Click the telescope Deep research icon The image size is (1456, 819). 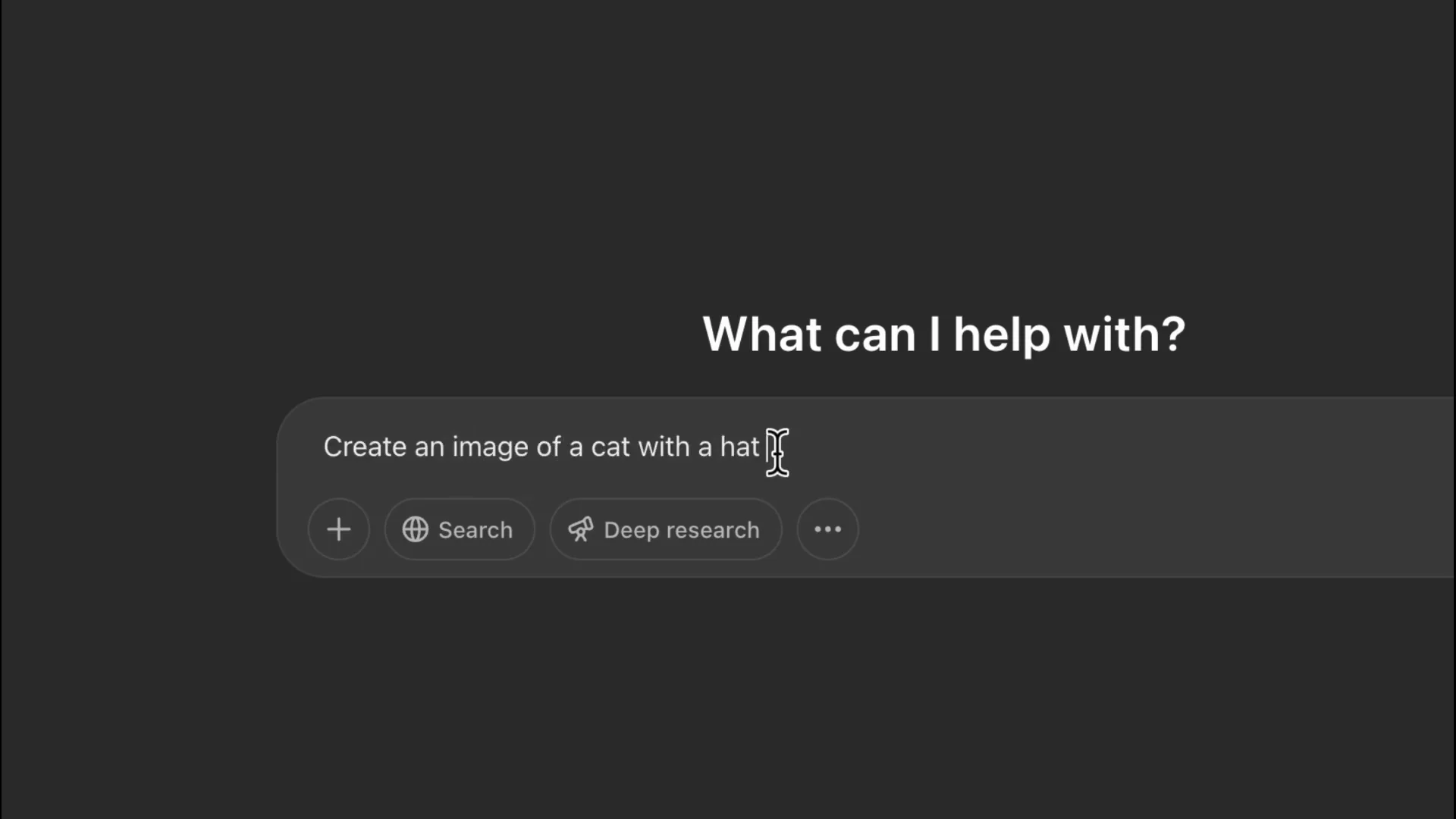(581, 529)
